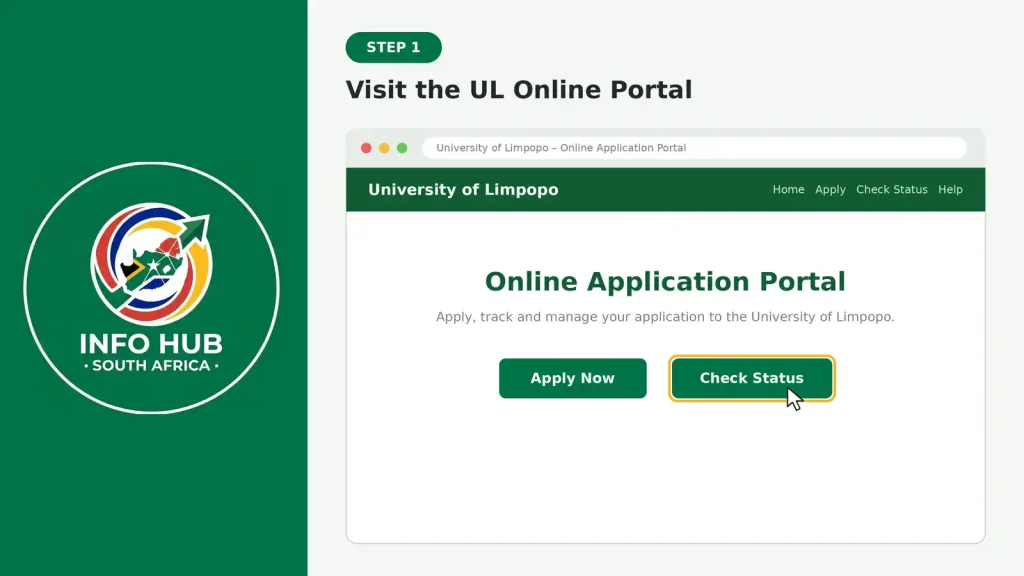Image resolution: width=1024 pixels, height=576 pixels.
Task: Click the Check Status button
Action: (752, 378)
